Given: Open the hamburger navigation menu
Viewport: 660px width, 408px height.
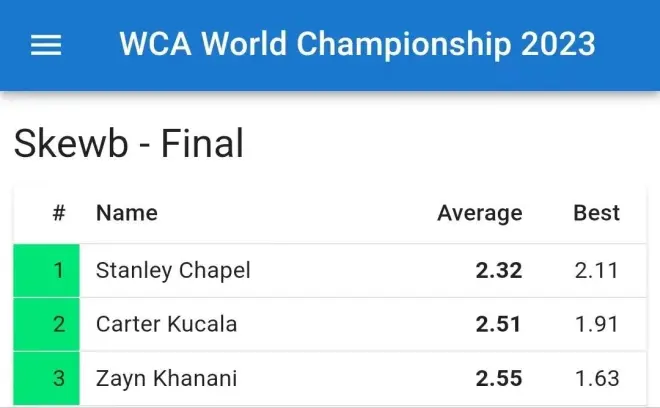Looking at the screenshot, I should coord(46,45).
